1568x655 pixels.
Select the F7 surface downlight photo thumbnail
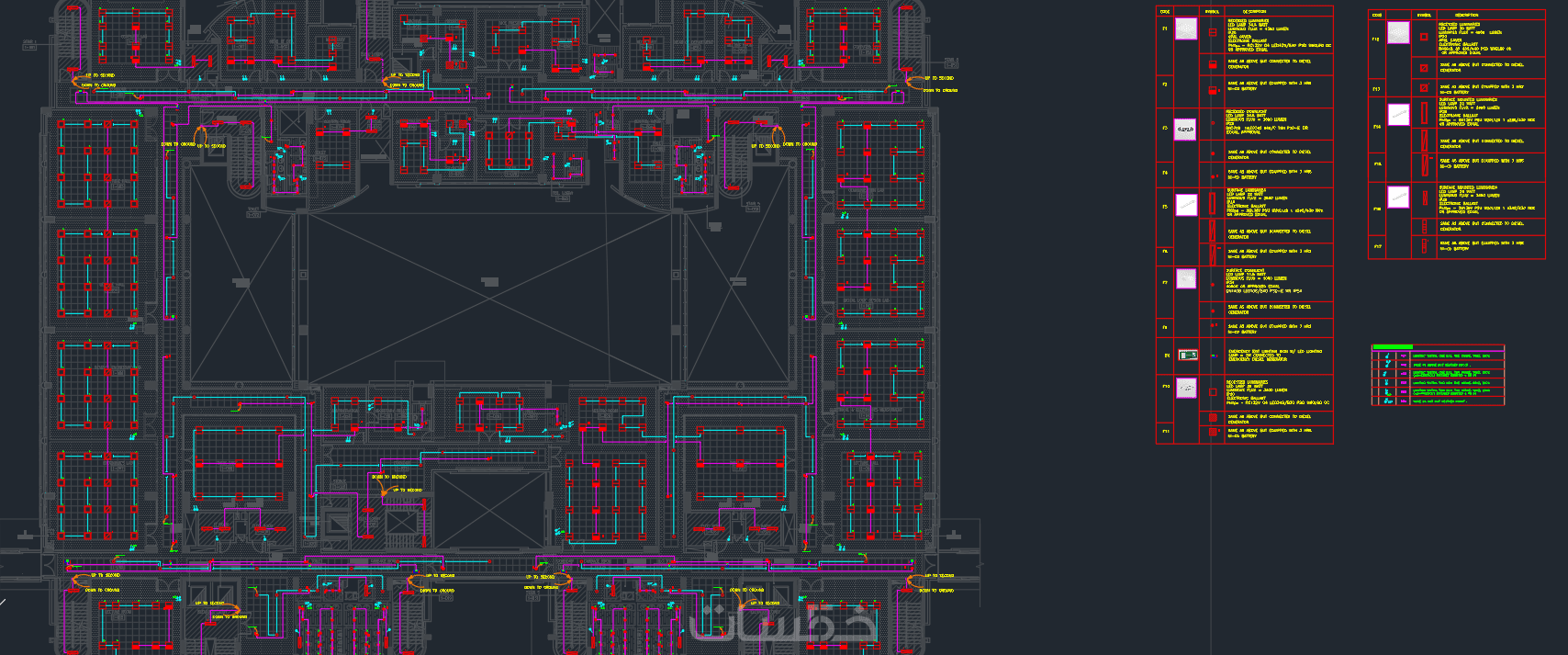coord(1186,278)
